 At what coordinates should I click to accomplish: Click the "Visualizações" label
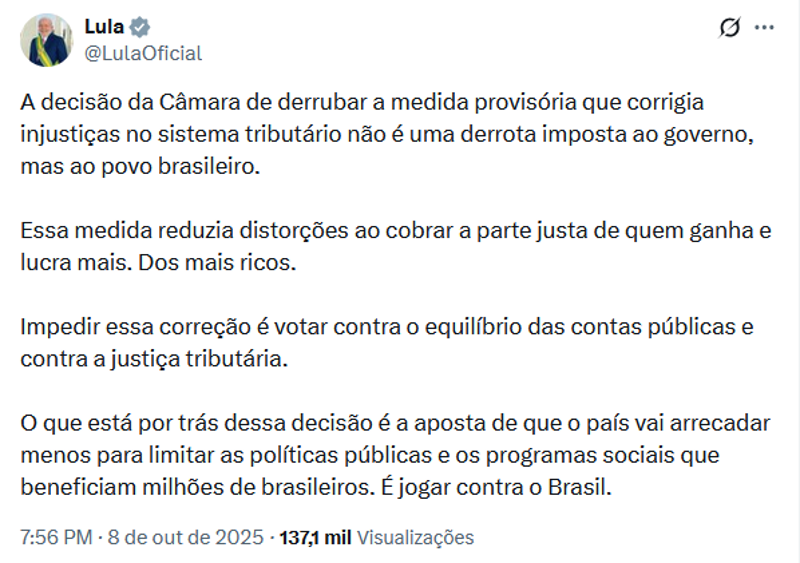pyautogui.click(x=415, y=537)
